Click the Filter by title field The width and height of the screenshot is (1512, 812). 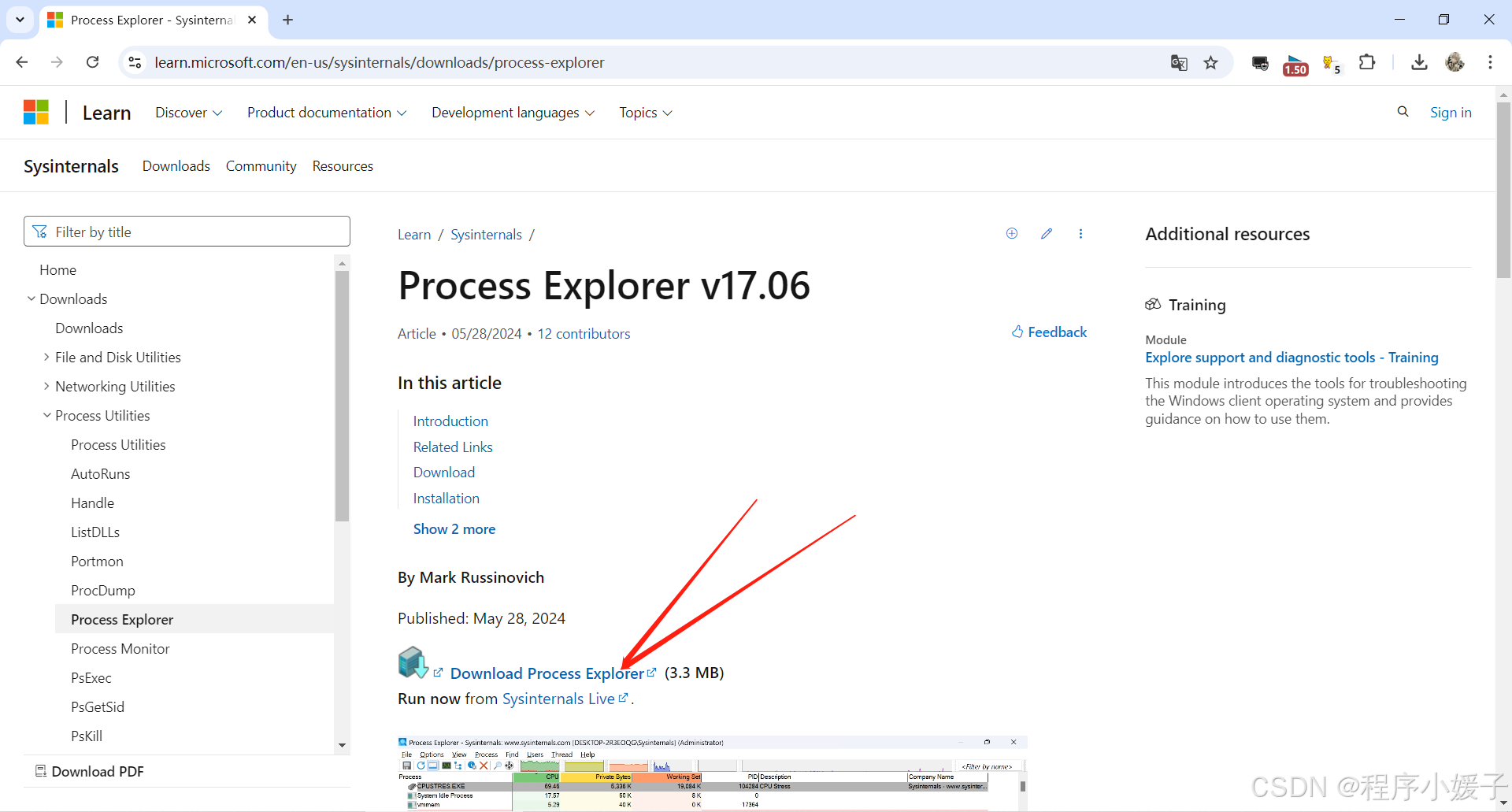187,232
